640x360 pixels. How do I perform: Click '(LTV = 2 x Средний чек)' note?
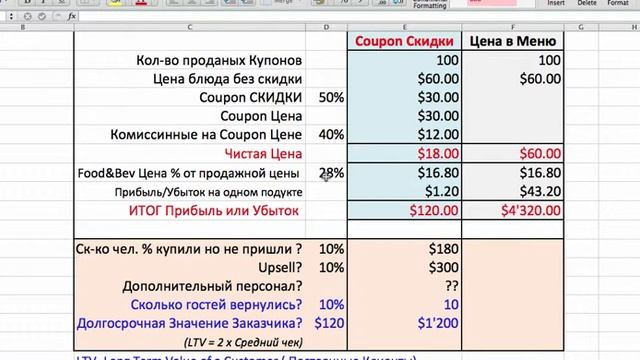[243, 342]
